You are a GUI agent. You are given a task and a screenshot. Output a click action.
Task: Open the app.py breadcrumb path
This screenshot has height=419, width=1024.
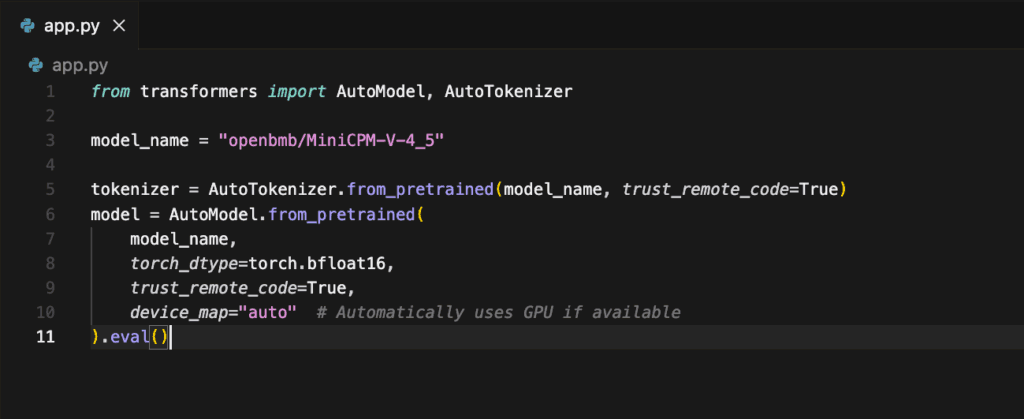tap(80, 66)
